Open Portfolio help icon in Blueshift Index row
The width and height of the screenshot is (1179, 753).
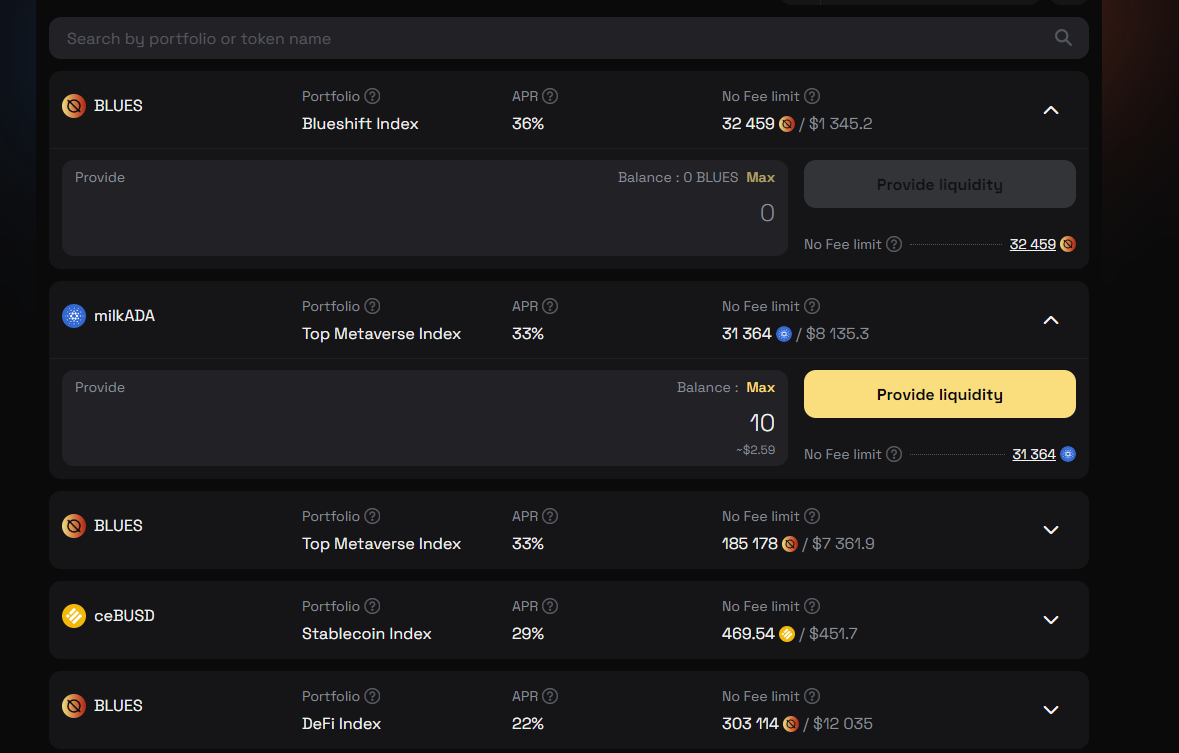point(372,96)
